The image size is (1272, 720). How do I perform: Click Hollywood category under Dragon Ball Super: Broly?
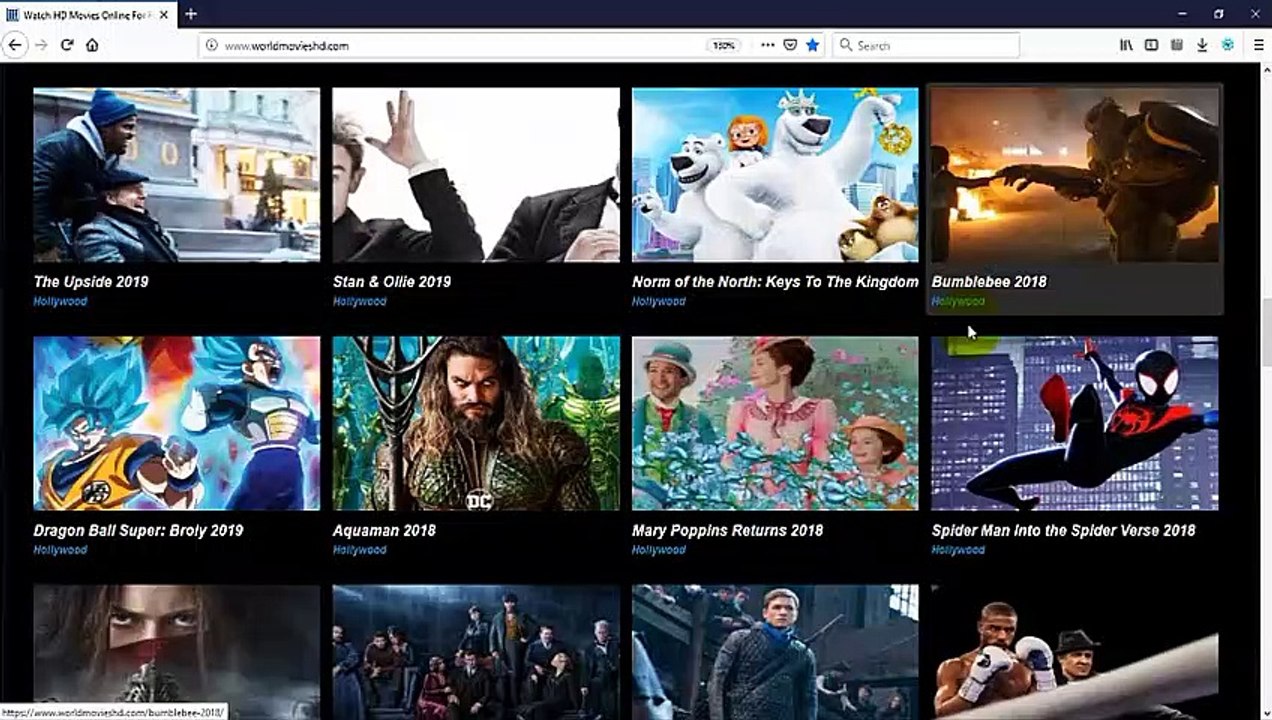click(x=60, y=550)
